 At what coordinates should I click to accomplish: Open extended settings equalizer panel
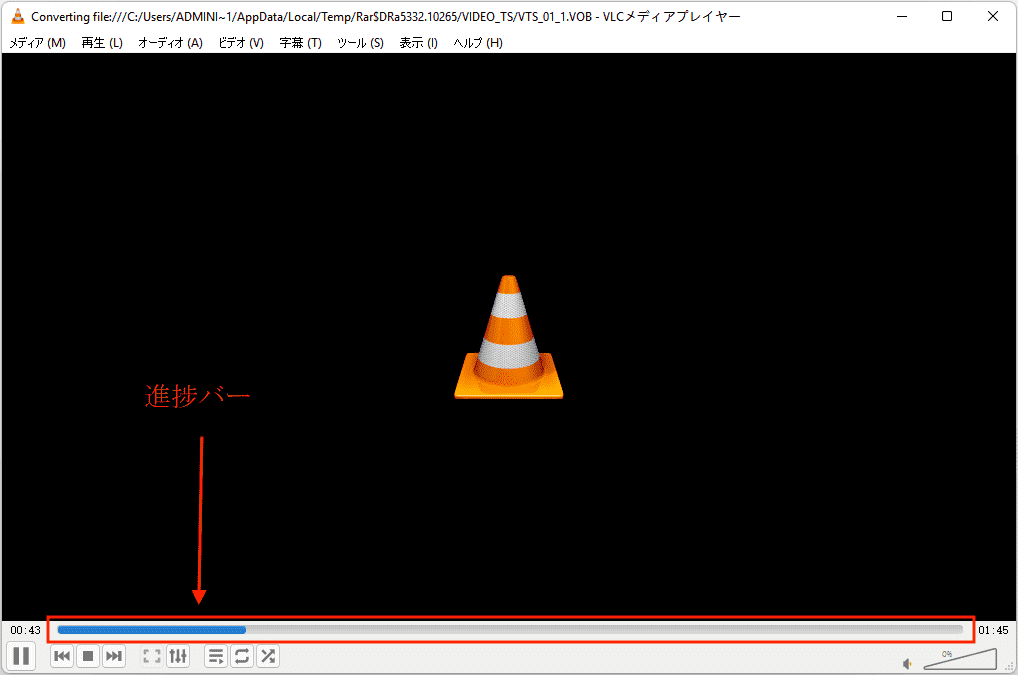click(x=178, y=656)
